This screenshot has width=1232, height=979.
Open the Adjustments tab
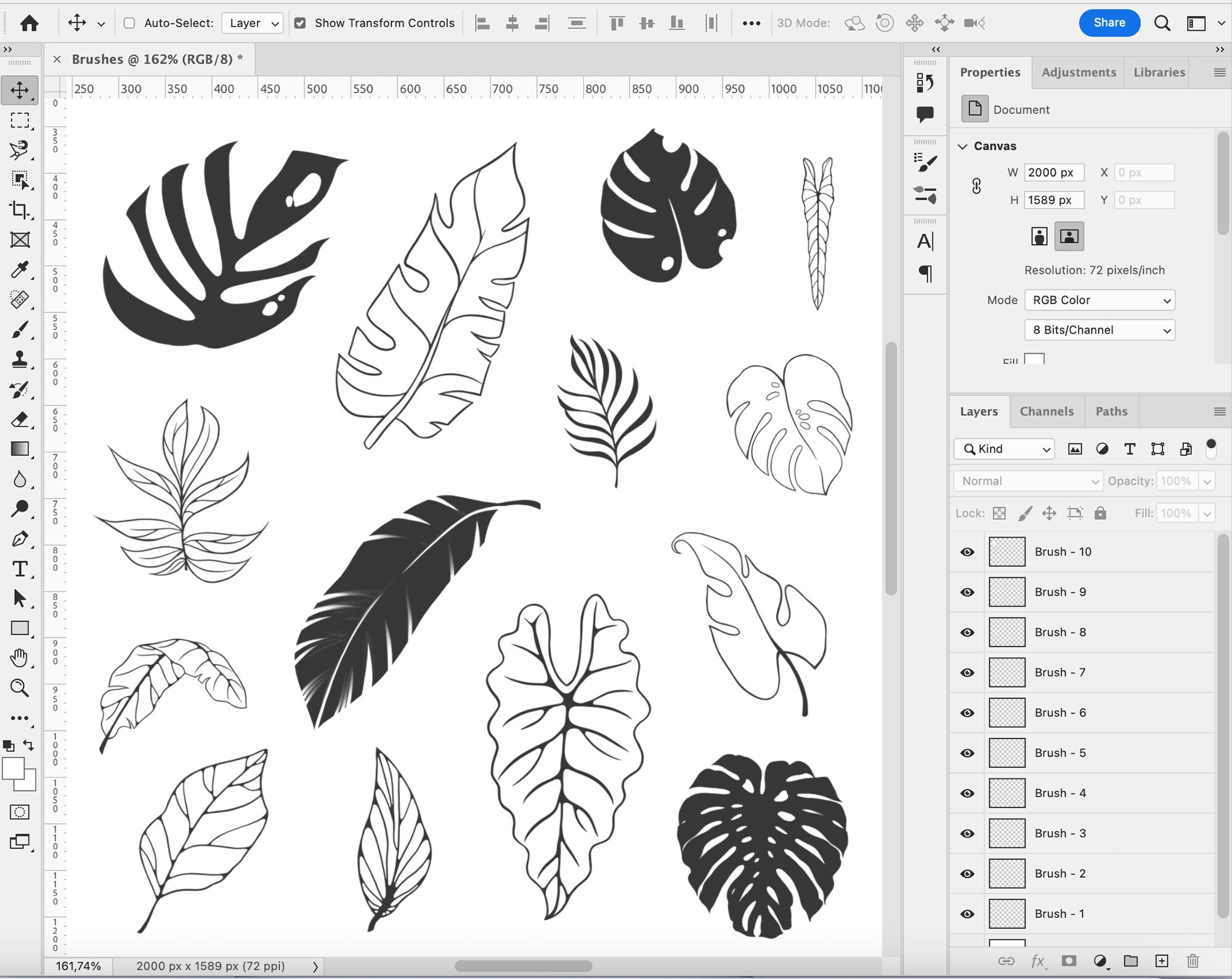pyautogui.click(x=1078, y=72)
